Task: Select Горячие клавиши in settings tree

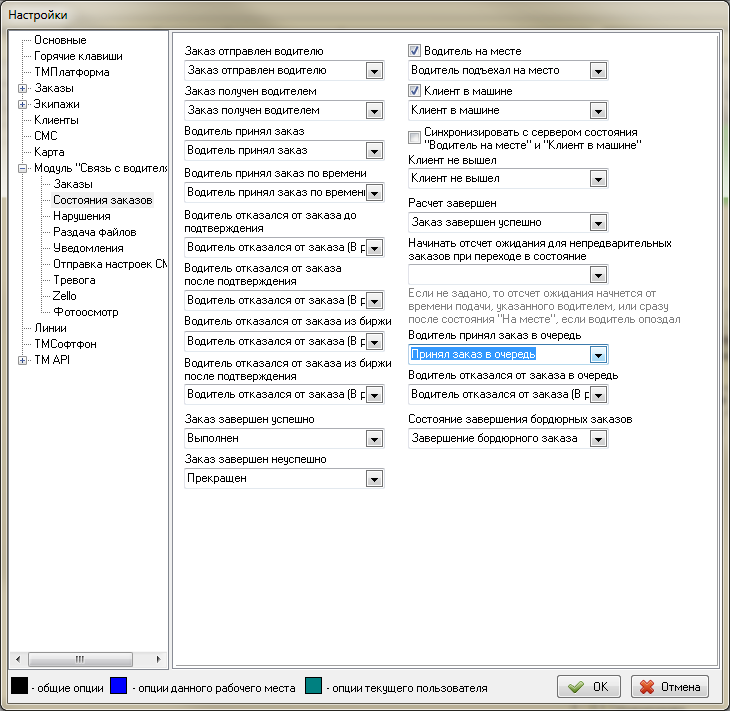Action: (71, 57)
